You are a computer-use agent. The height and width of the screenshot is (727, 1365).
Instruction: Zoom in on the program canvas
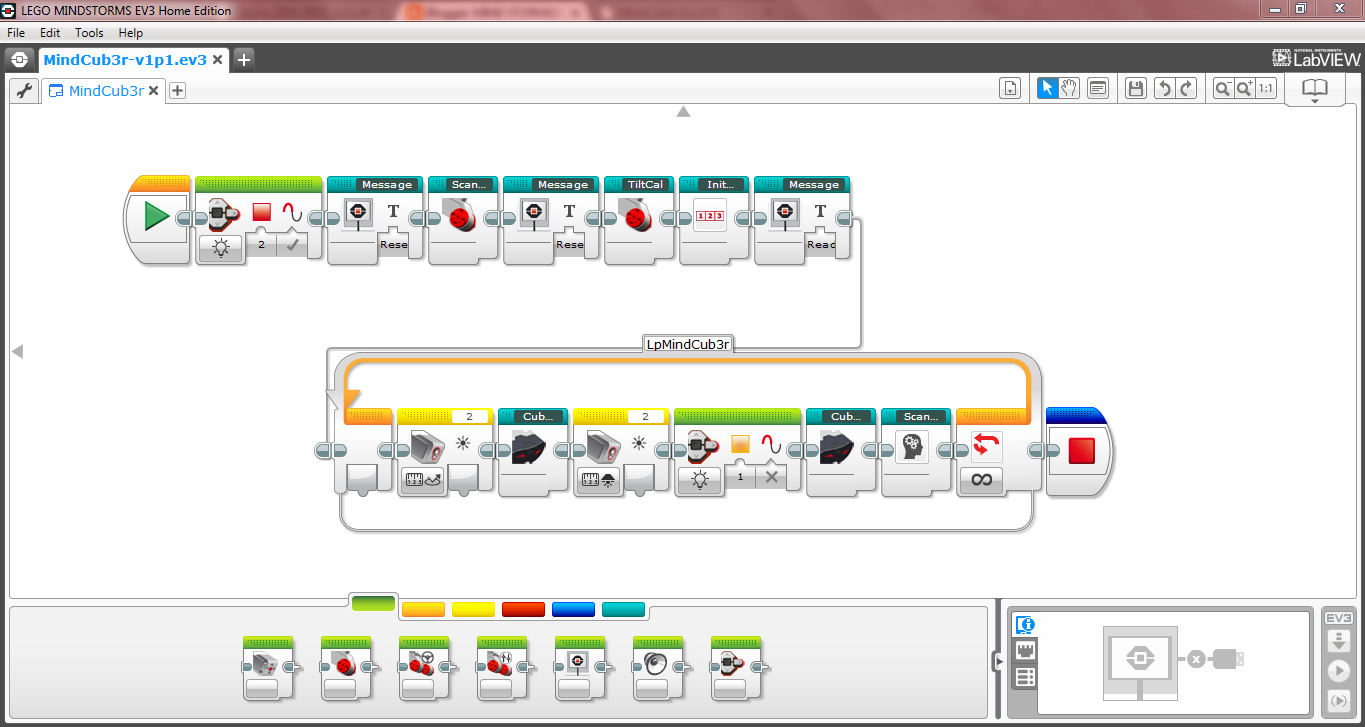click(x=1244, y=89)
